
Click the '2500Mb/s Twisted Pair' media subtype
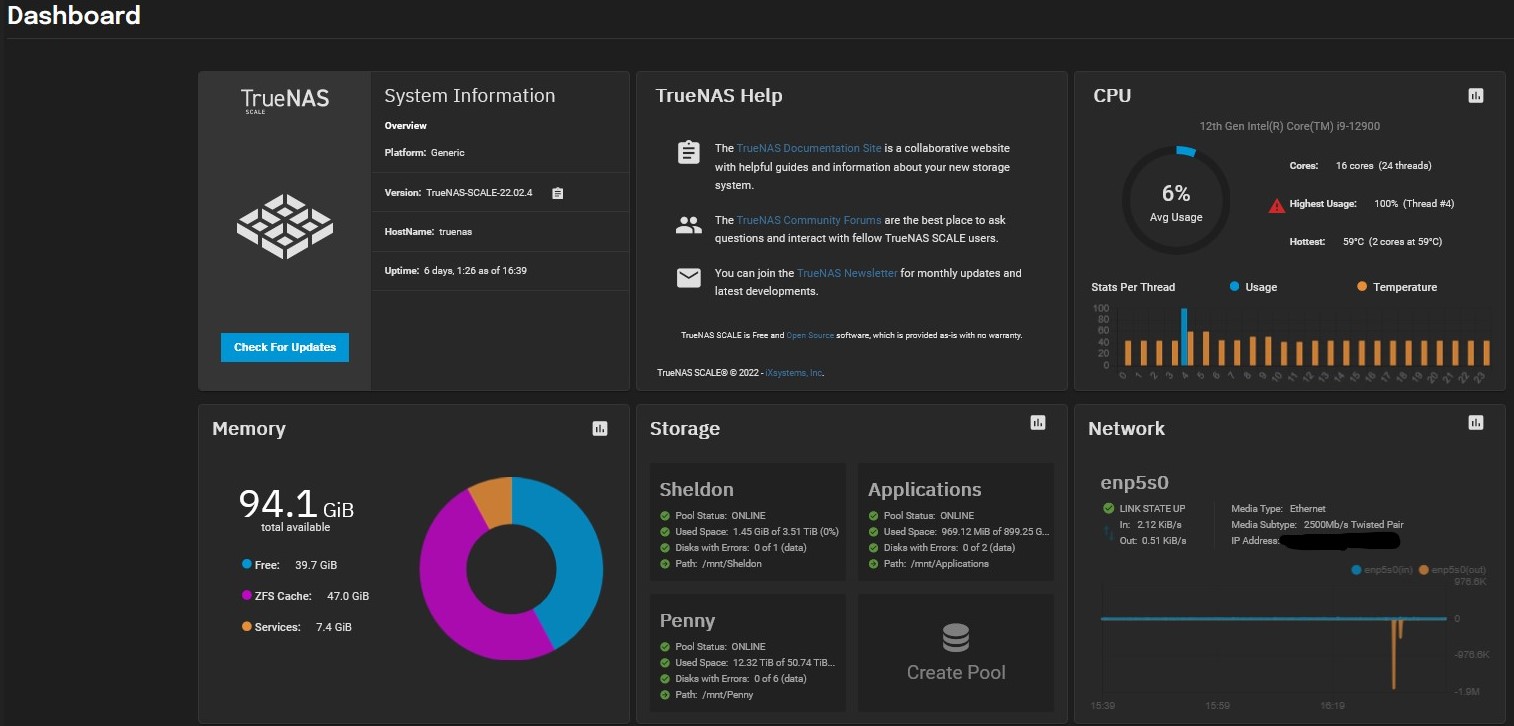1355,525
